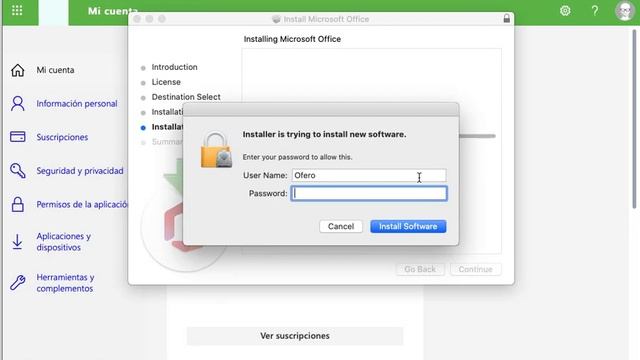The width and height of the screenshot is (640, 360).
Task: Click the magnifier icon for Seguridad y privacidad
Action: pyautogui.click(x=18, y=171)
